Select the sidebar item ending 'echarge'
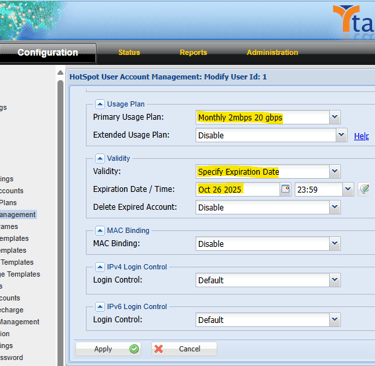Image resolution: width=375 pixels, height=366 pixels. tap(12, 310)
